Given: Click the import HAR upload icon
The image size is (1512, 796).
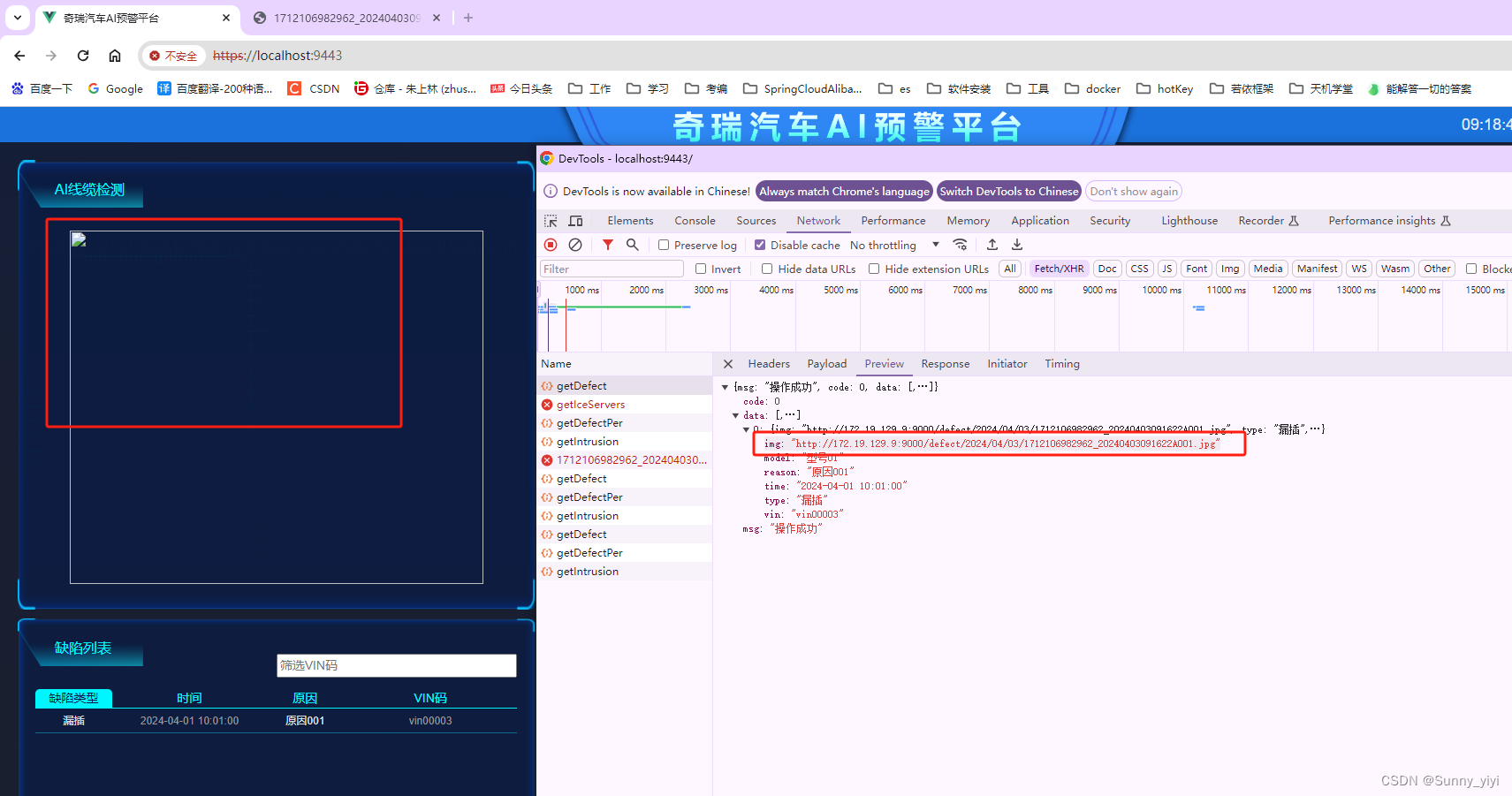Looking at the screenshot, I should [x=992, y=245].
